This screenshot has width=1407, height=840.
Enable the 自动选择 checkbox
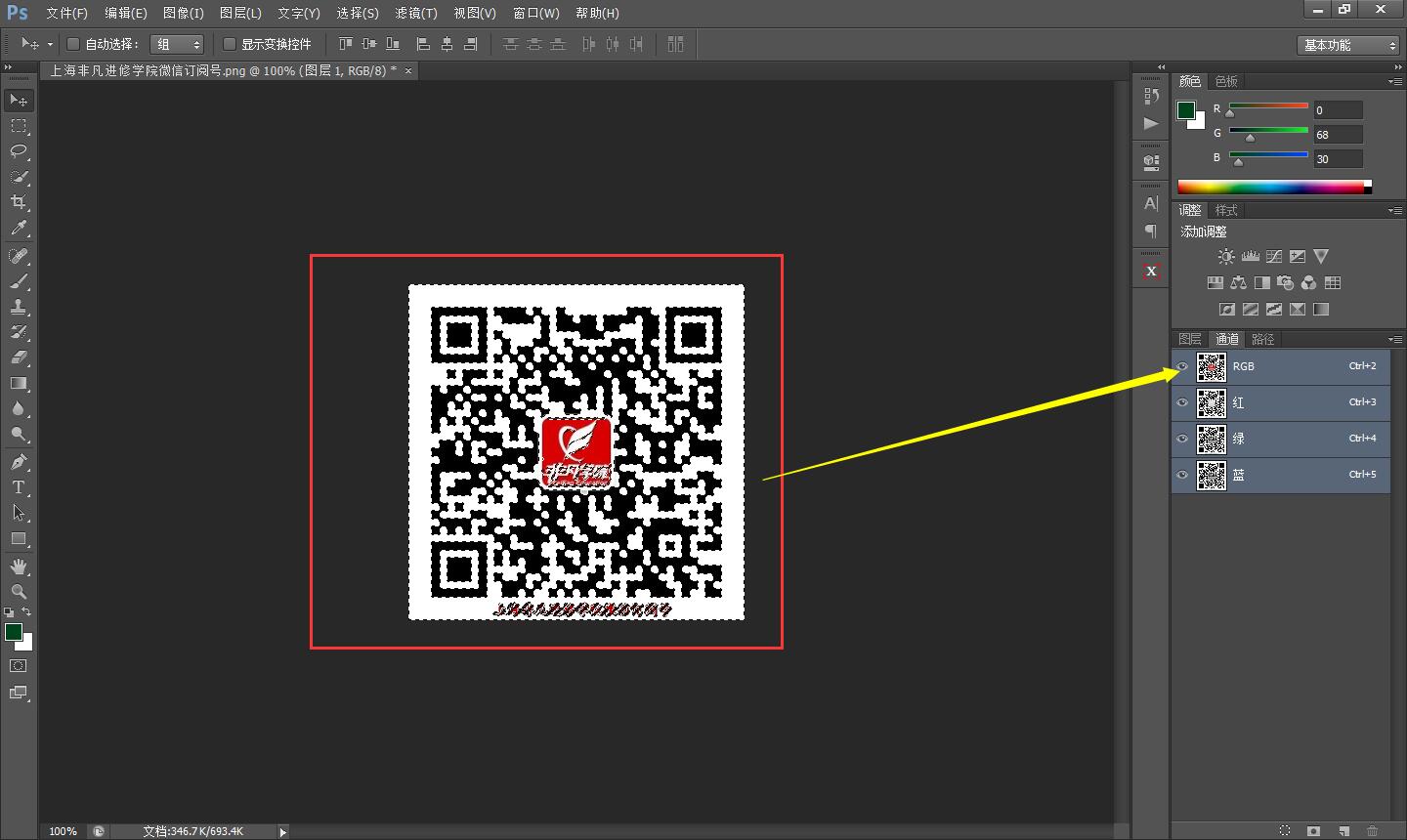click(x=73, y=44)
